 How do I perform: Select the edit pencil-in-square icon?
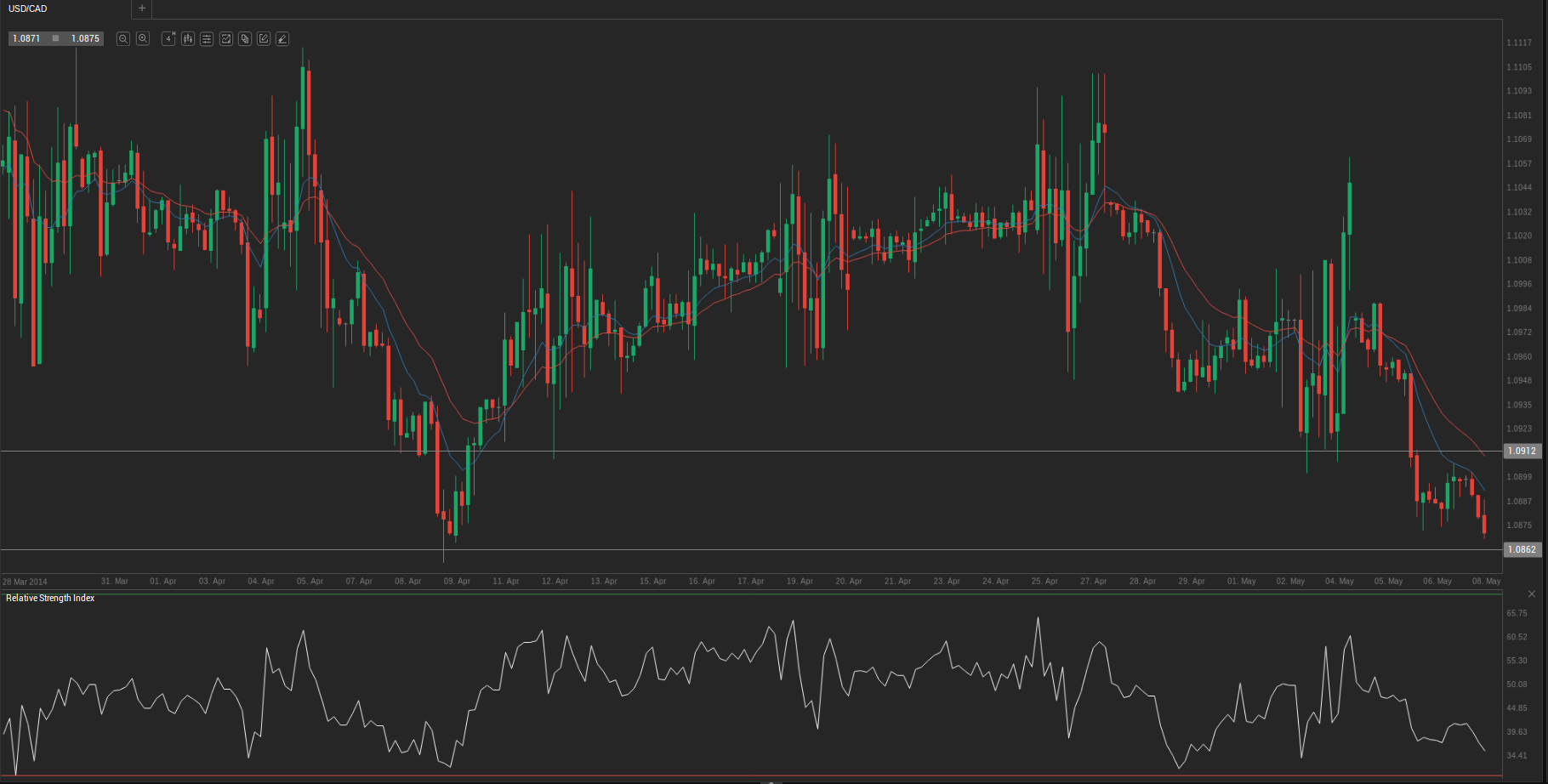click(264, 39)
